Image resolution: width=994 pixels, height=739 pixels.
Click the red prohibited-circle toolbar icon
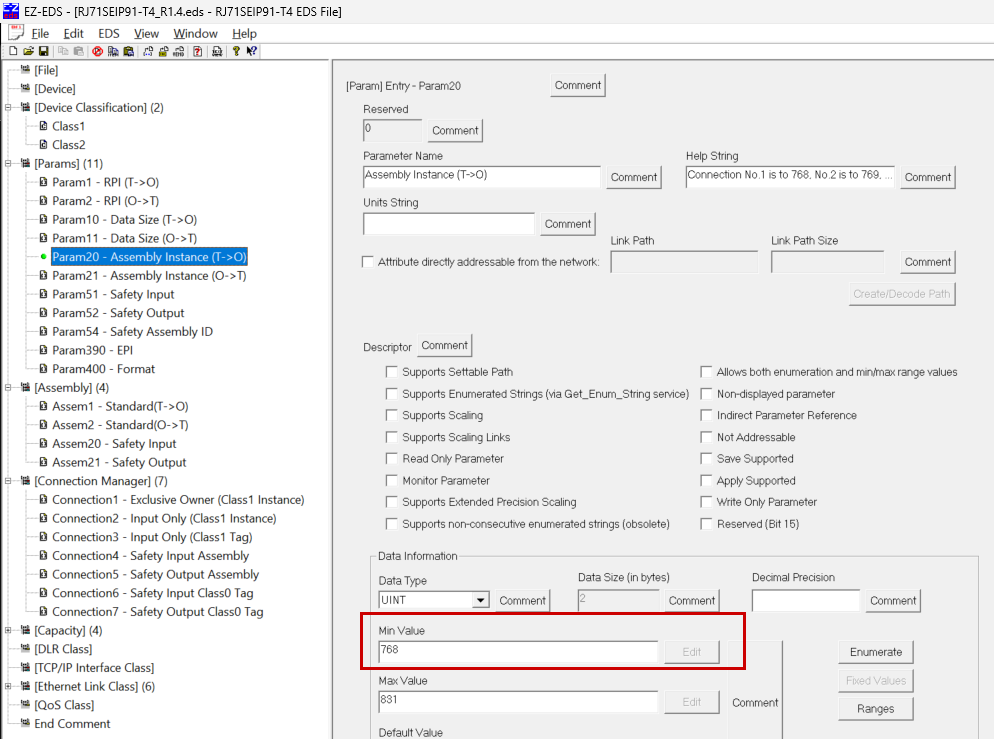97,51
